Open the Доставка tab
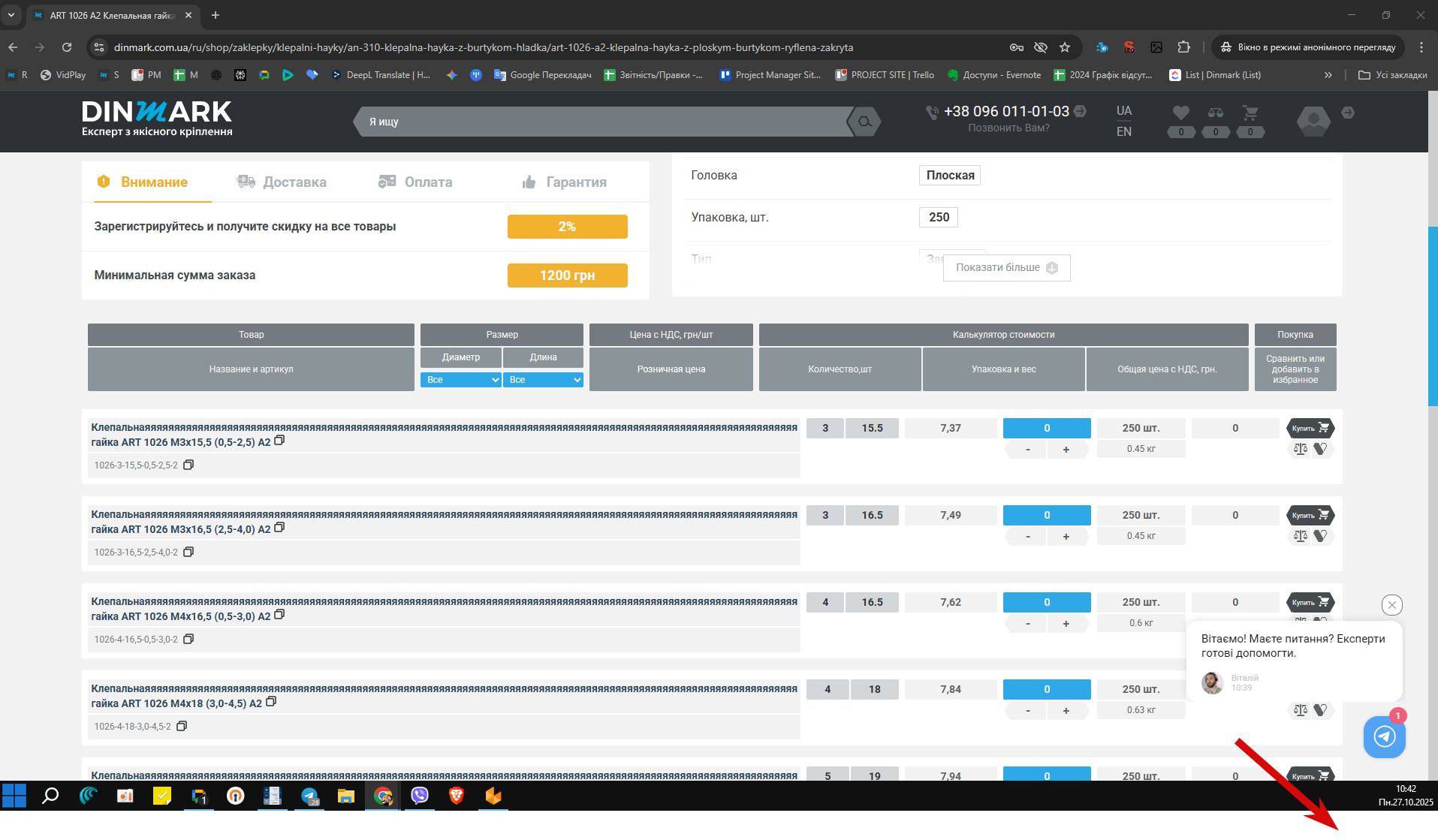1438x840 pixels. point(282,182)
